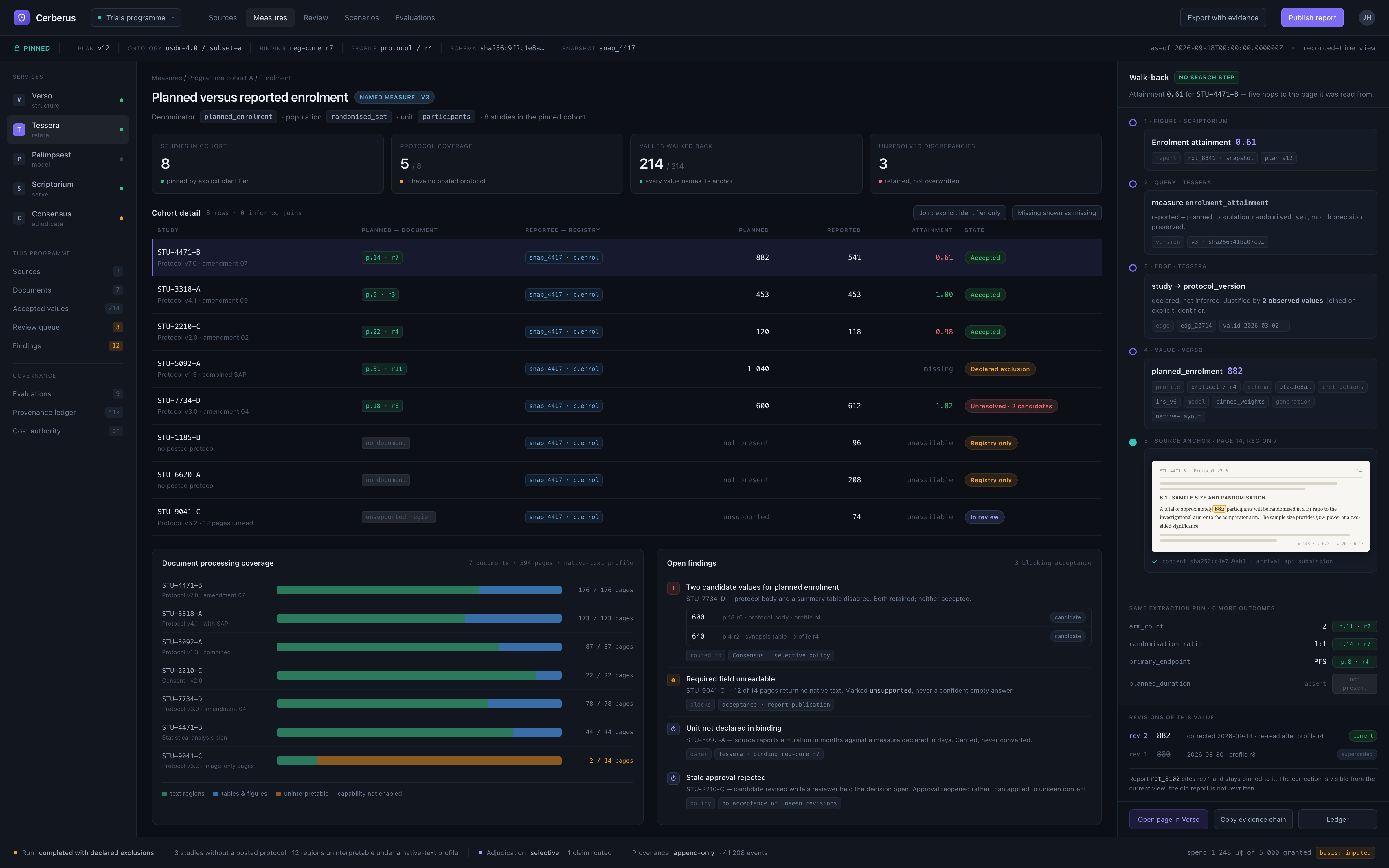Click the planned_enrolment denominator chip
The width and height of the screenshot is (1389, 868).
[238, 117]
